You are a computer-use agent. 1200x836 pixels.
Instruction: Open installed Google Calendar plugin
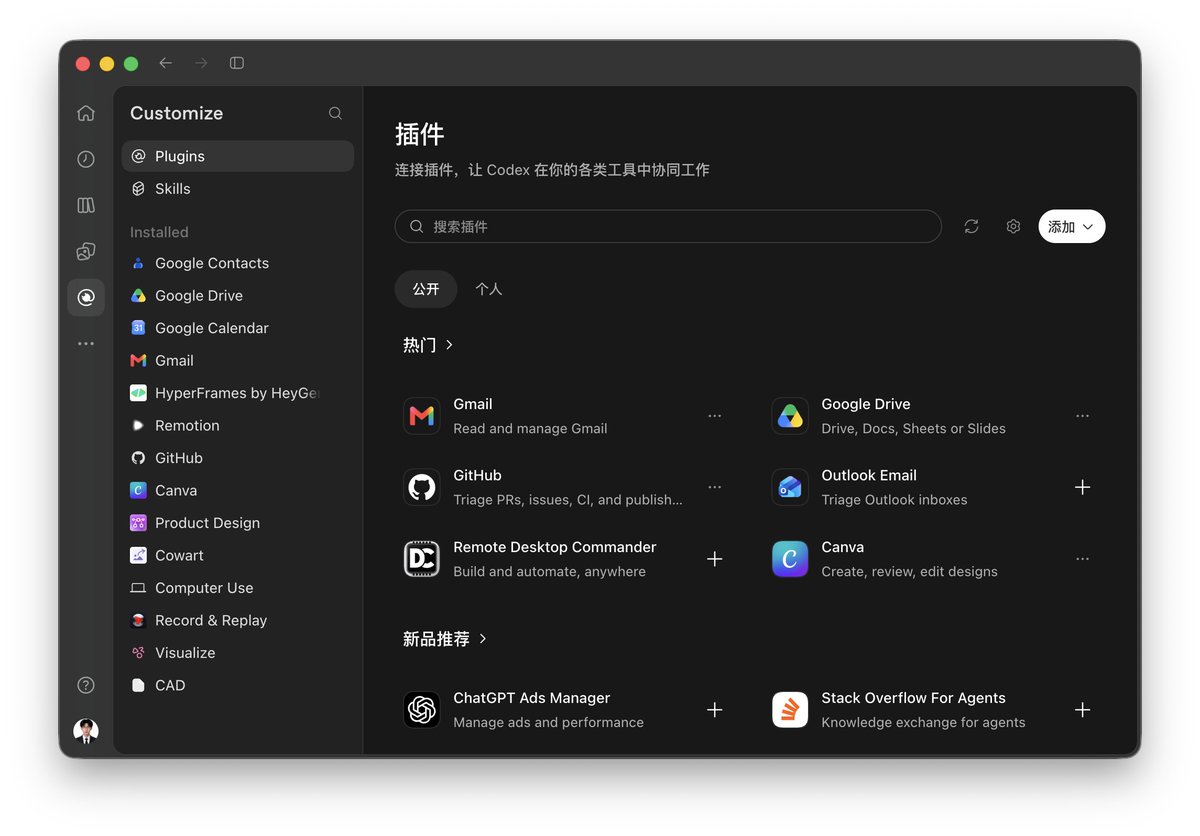(x=238, y=328)
